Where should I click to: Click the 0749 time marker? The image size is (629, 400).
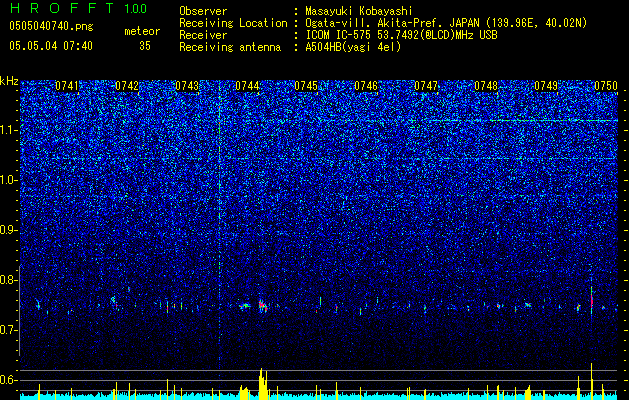click(546, 86)
